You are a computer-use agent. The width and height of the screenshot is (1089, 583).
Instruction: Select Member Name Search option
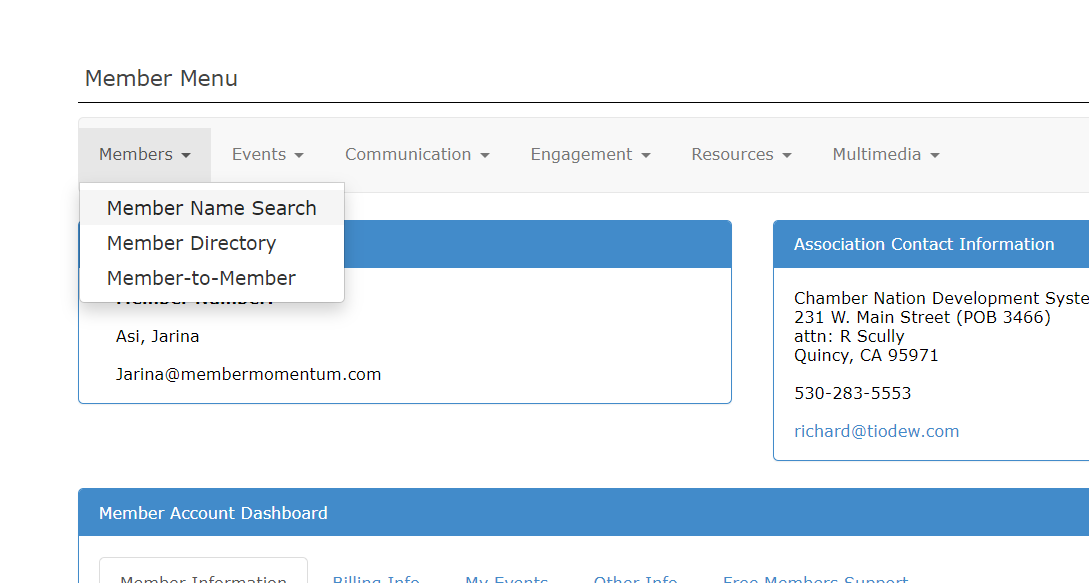point(211,208)
